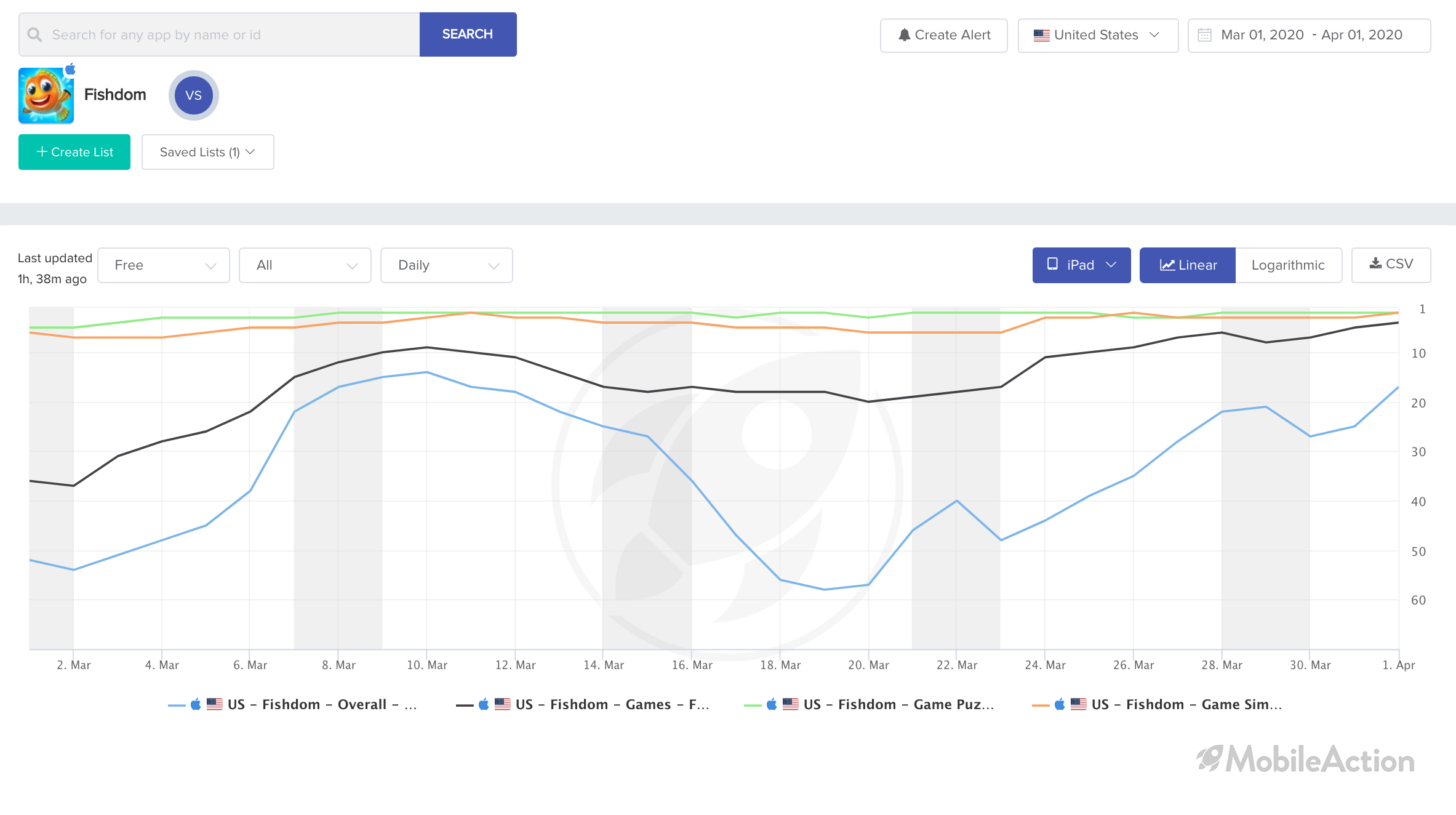Image resolution: width=1456 pixels, height=815 pixels.
Task: Click the chevron on the Free dropdown
Action: [210, 266]
